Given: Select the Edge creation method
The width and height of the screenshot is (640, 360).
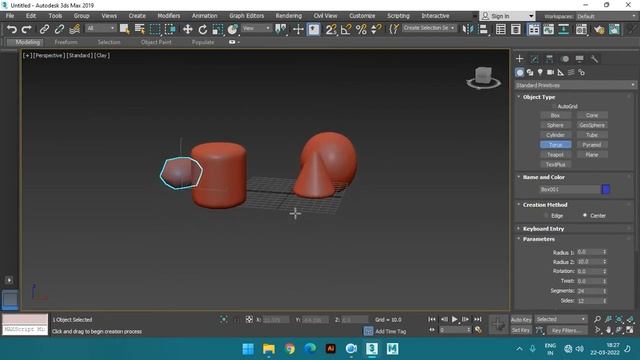Looking at the screenshot, I should tap(546, 216).
